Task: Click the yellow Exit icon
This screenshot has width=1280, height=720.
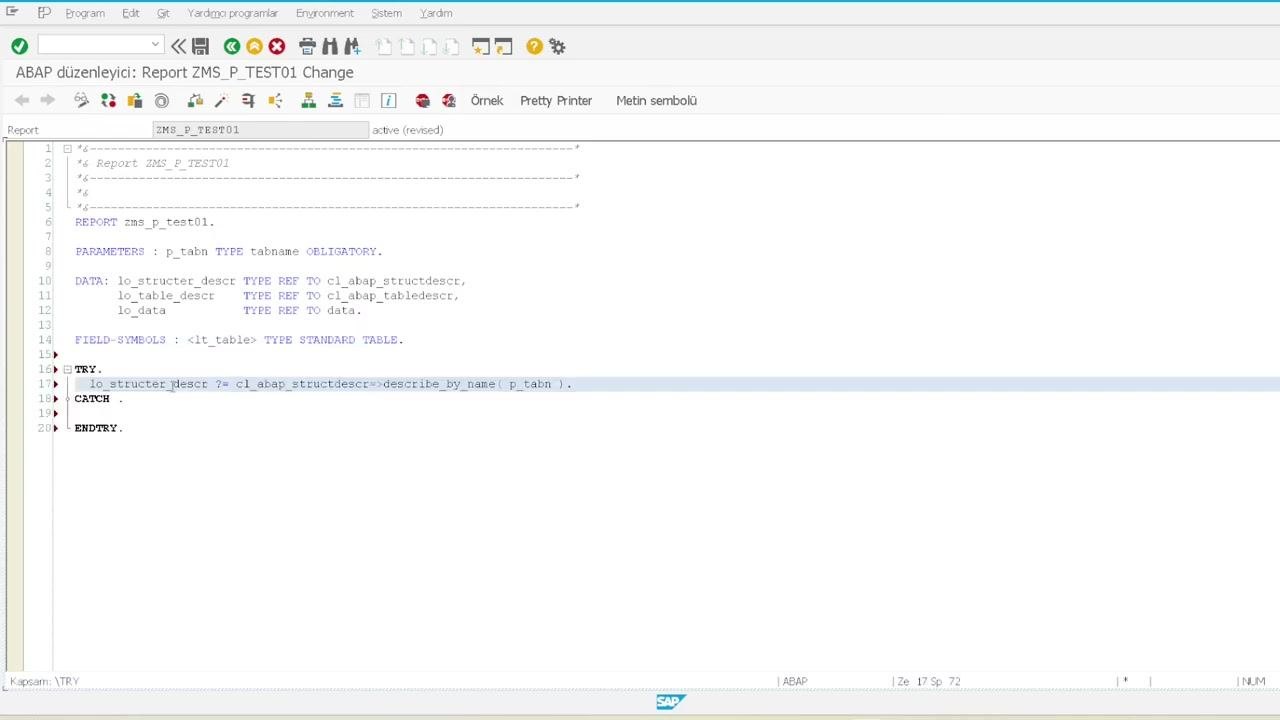Action: tap(254, 46)
